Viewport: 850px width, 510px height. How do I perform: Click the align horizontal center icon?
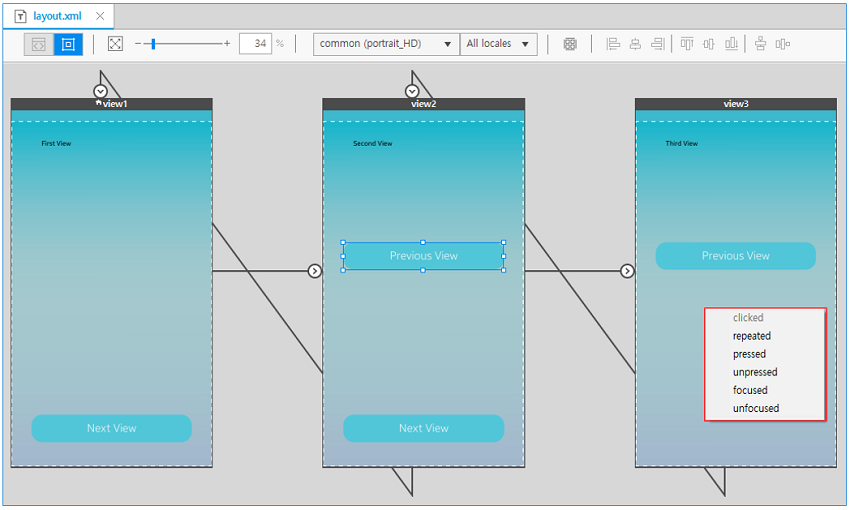635,44
